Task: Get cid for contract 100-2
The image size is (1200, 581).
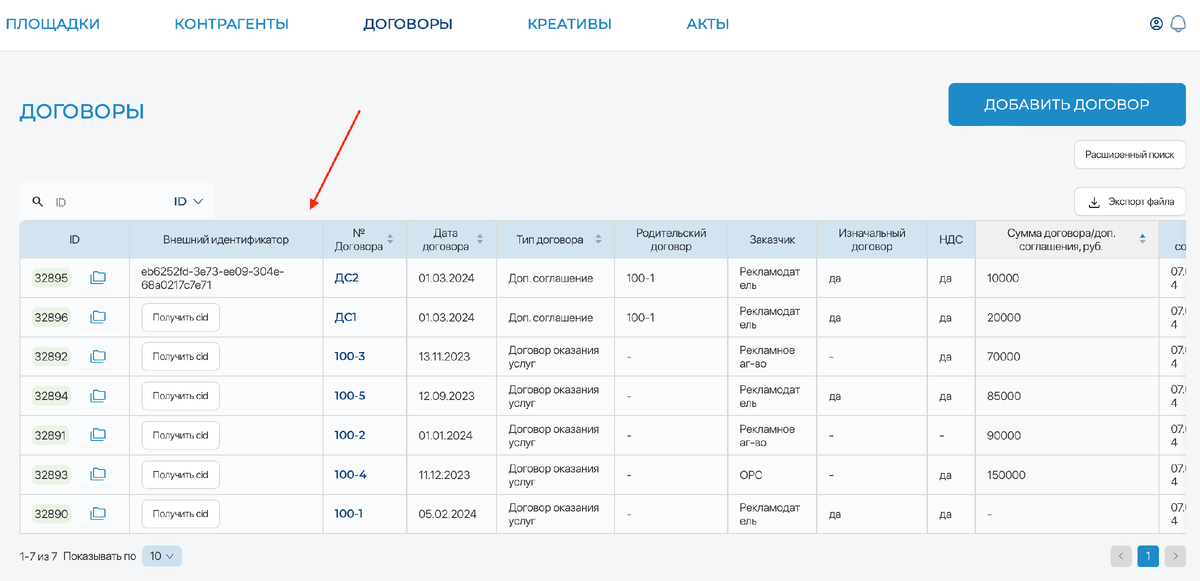Action: pos(180,435)
